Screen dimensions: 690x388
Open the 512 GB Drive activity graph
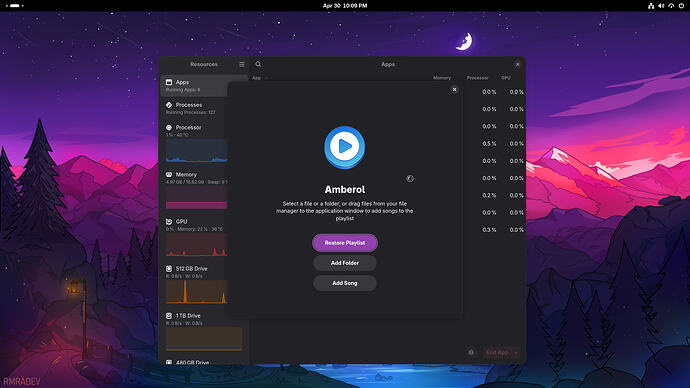(197, 292)
